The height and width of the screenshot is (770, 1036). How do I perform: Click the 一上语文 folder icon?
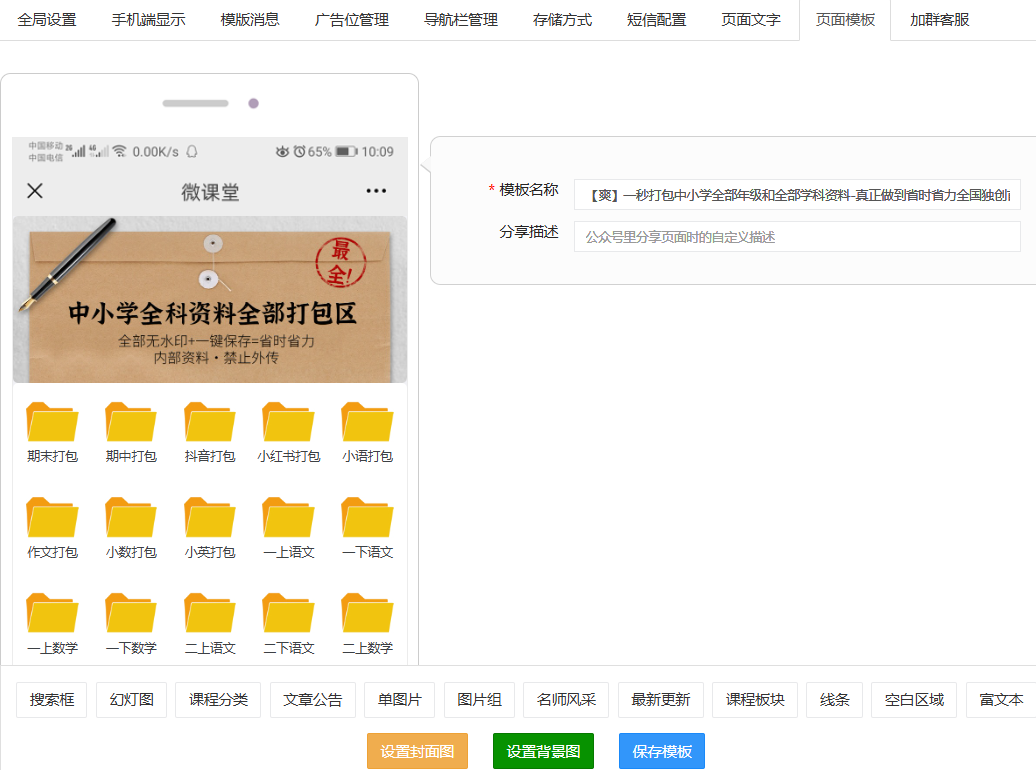coord(288,518)
